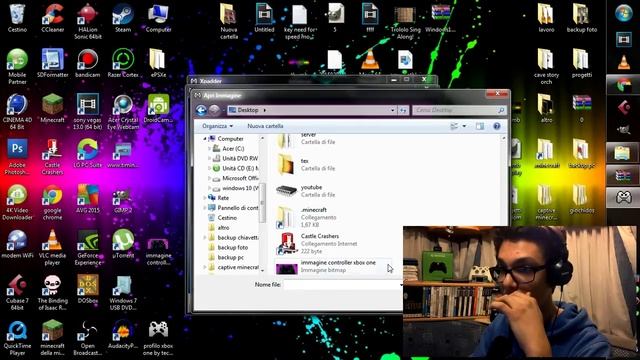The image size is (640, 360).
Task: Open the Steam desktop shortcut
Action: (x=123, y=18)
